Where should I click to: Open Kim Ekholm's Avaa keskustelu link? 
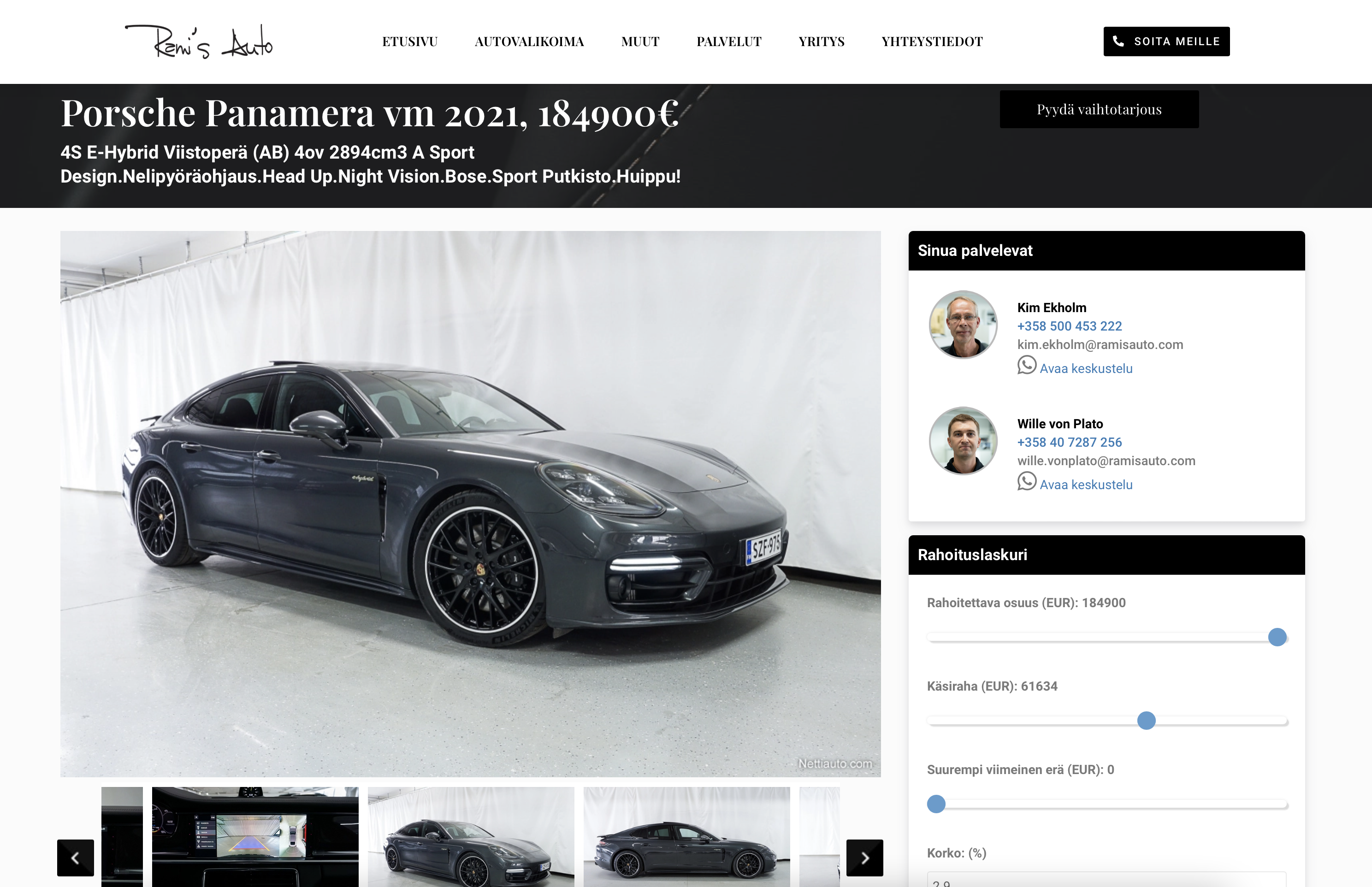(x=1086, y=369)
